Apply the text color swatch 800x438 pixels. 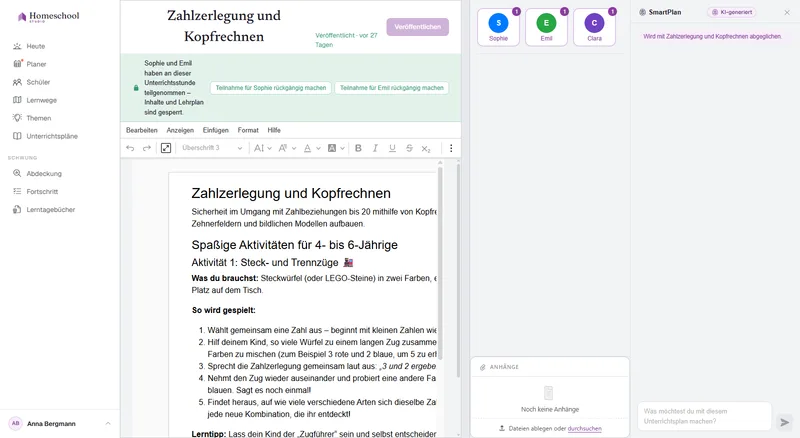tap(307, 148)
